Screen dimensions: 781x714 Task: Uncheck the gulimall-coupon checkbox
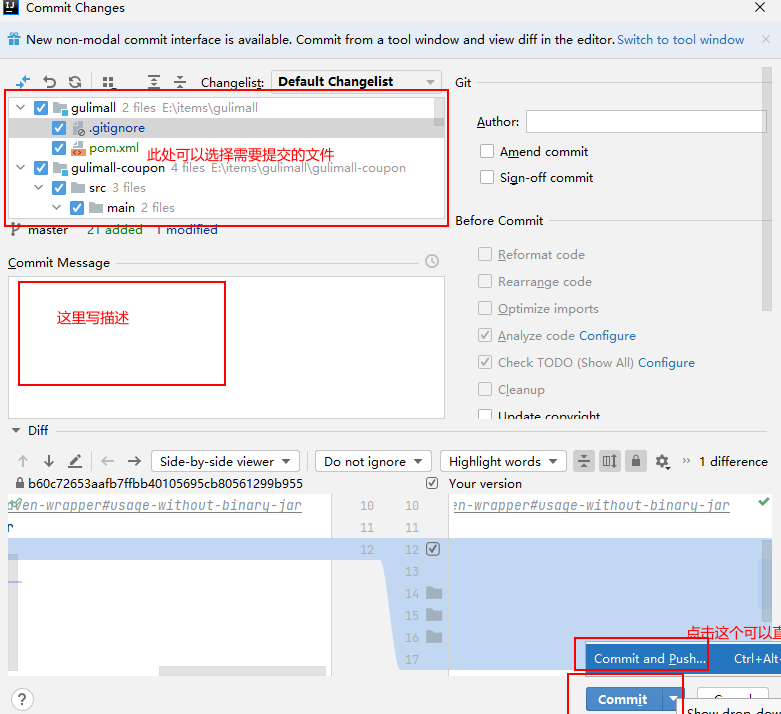tap(41, 168)
